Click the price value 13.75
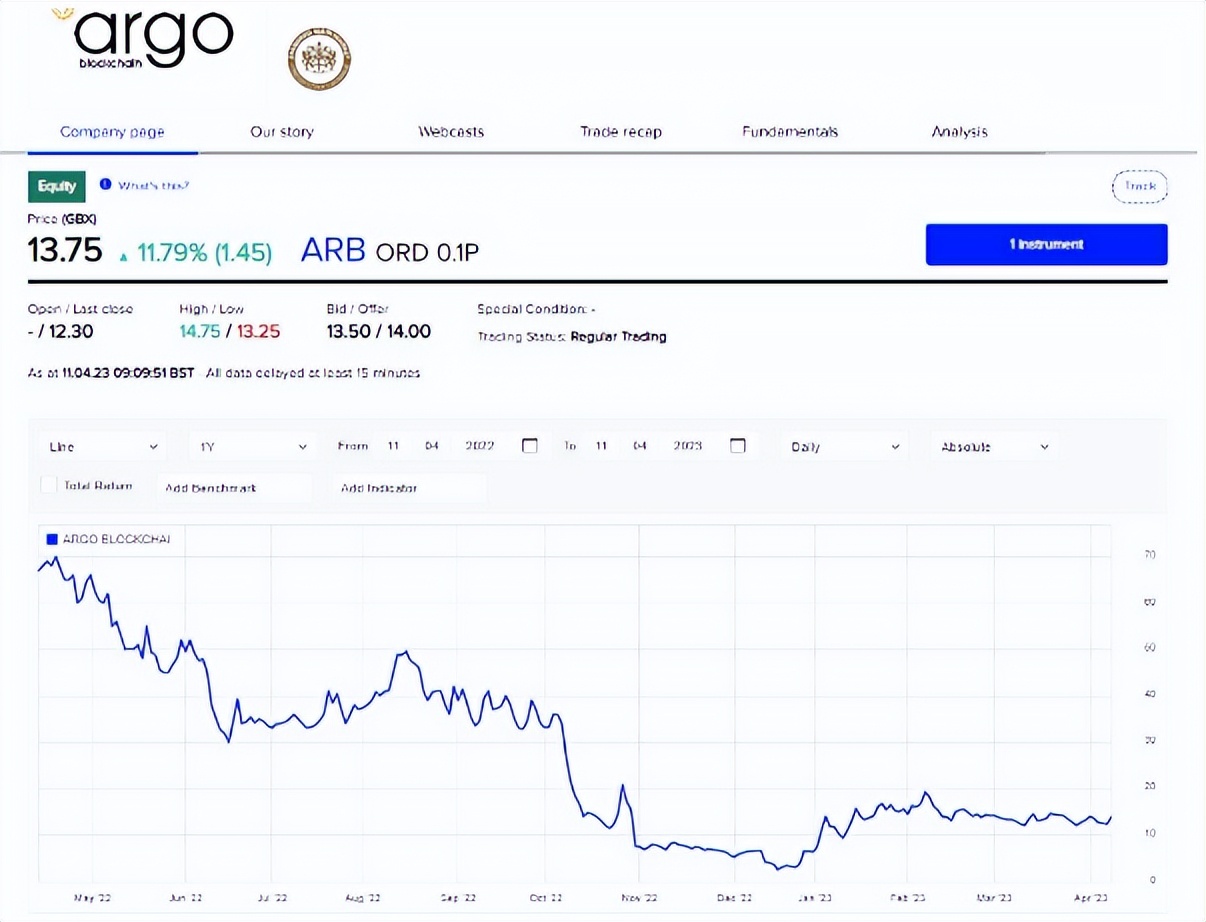Screen dimensions: 1206x922 tap(65, 250)
